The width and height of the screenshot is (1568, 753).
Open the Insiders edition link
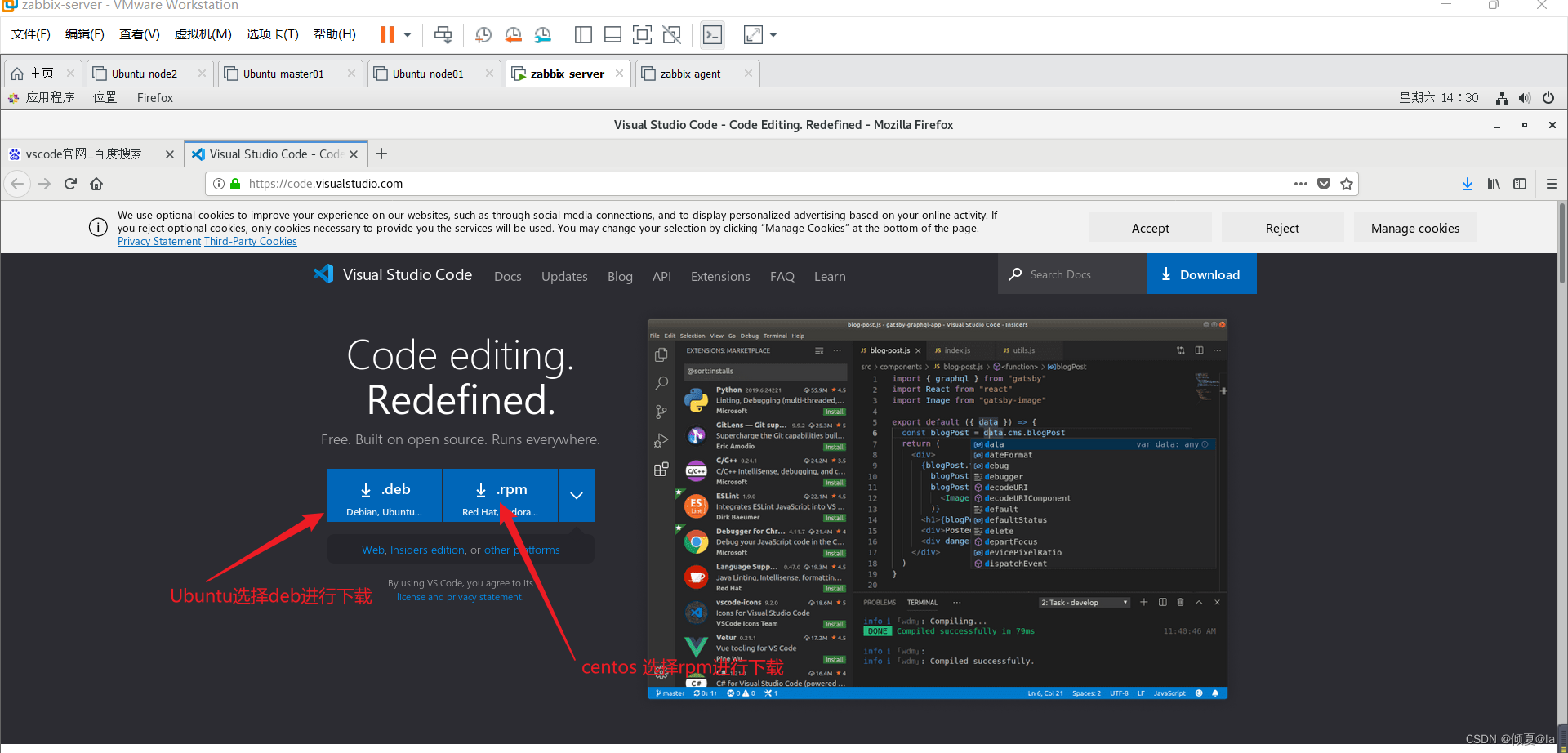[427, 550]
